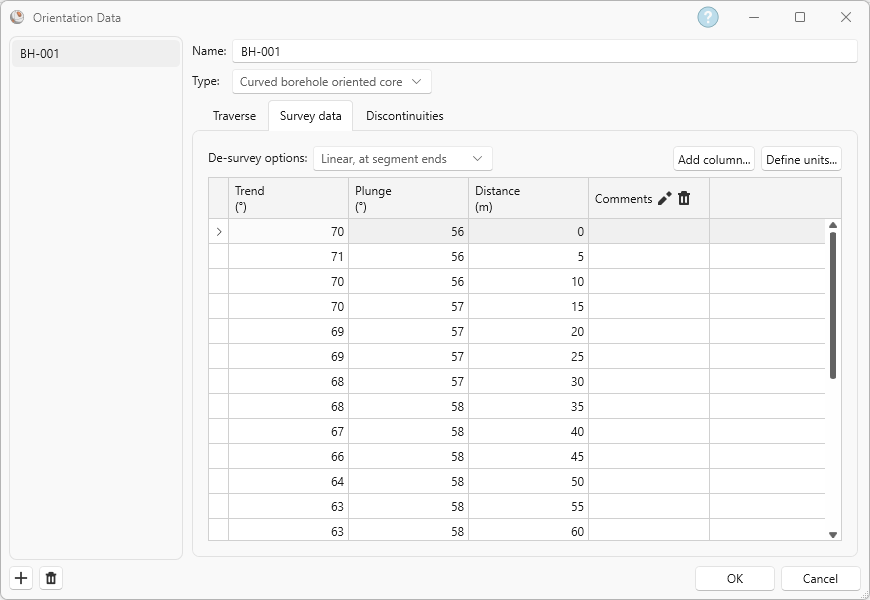
Task: Edit the Comments column name via pencil icon
Action: pos(662,198)
